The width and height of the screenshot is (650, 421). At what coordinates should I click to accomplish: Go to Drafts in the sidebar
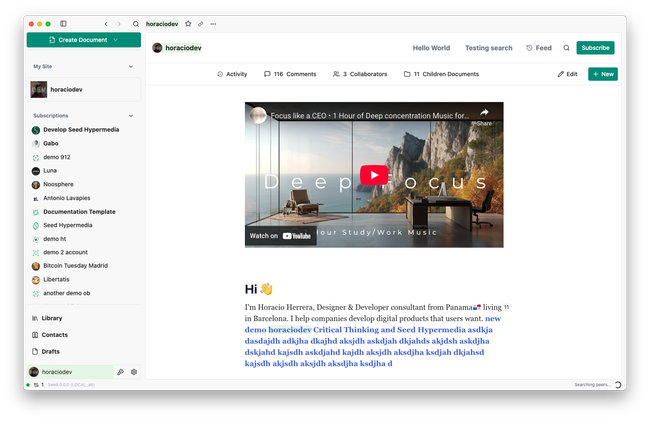(51, 352)
